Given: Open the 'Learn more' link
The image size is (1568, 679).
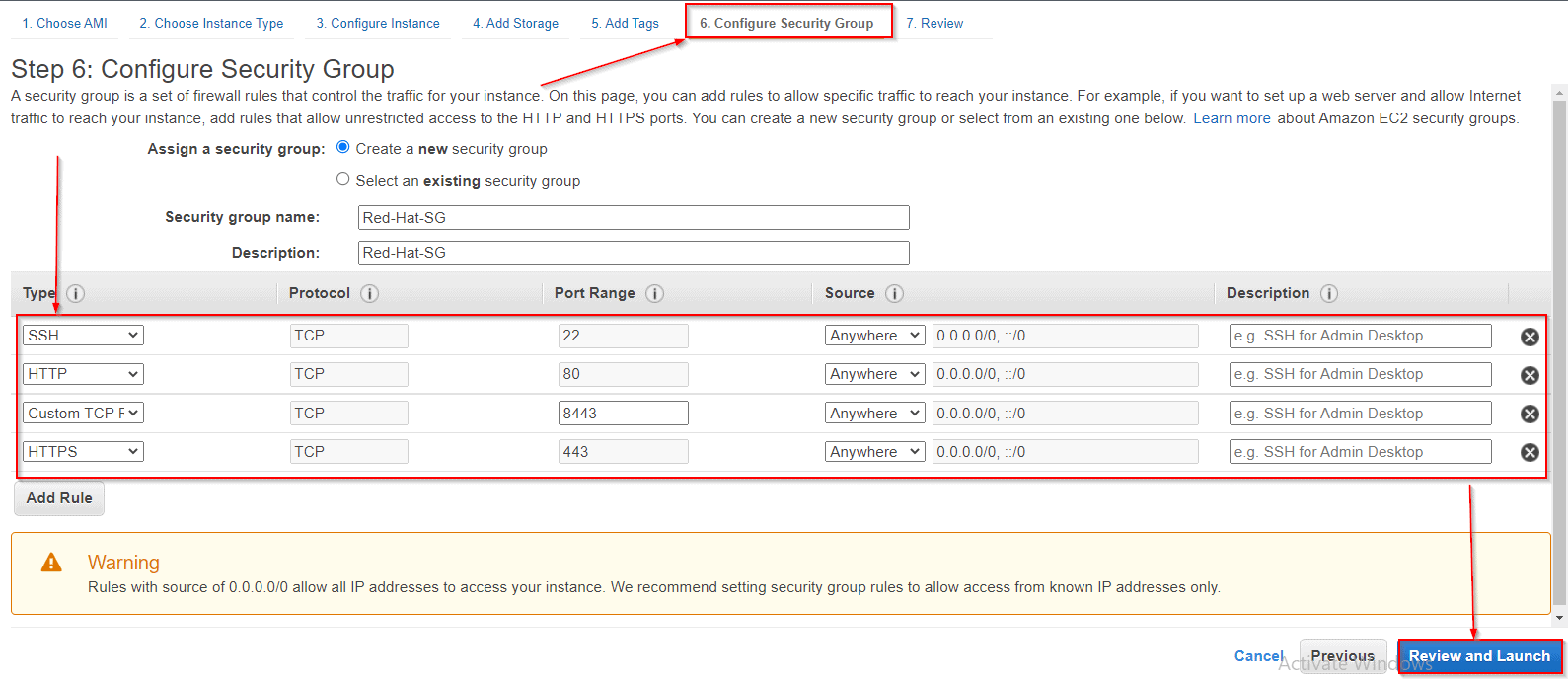Looking at the screenshot, I should click(1232, 118).
